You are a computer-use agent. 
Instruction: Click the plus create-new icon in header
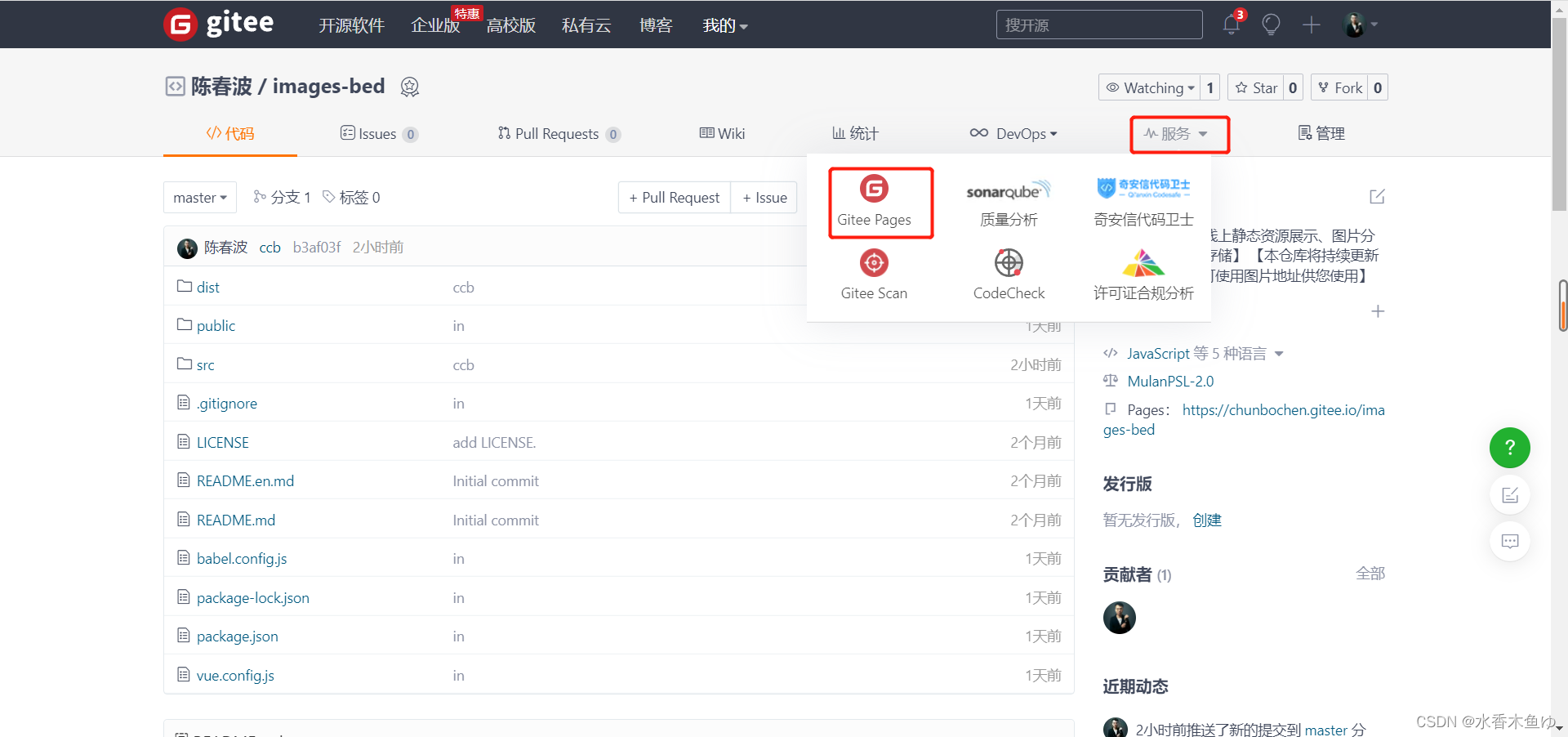pyautogui.click(x=1312, y=25)
